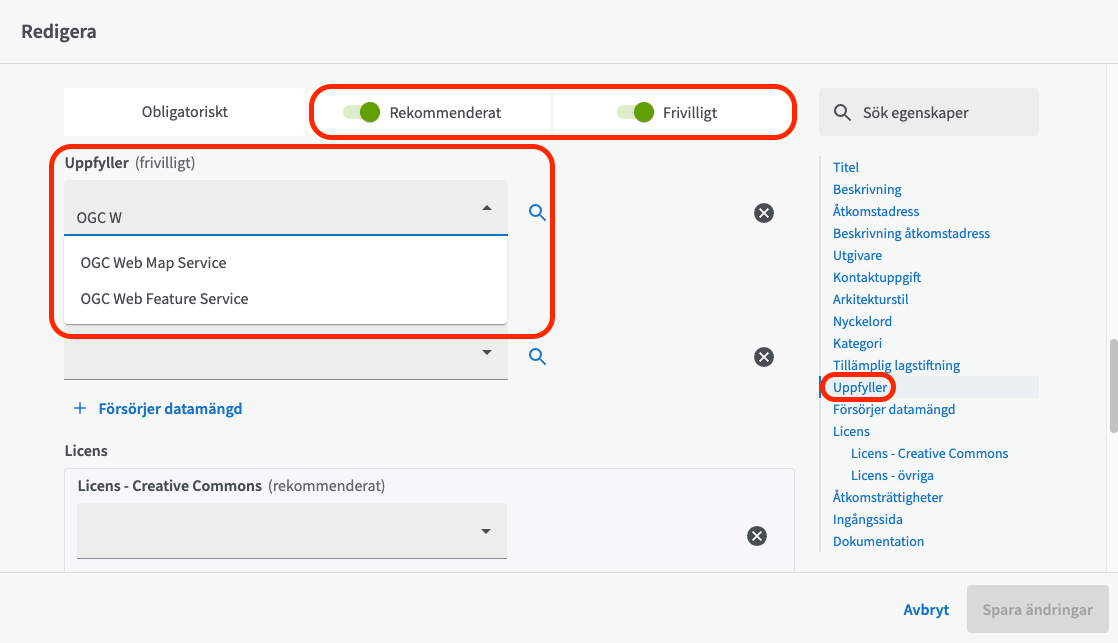Remove the Försörjer datamängd field entry
This screenshot has height=643, width=1118.
764,357
